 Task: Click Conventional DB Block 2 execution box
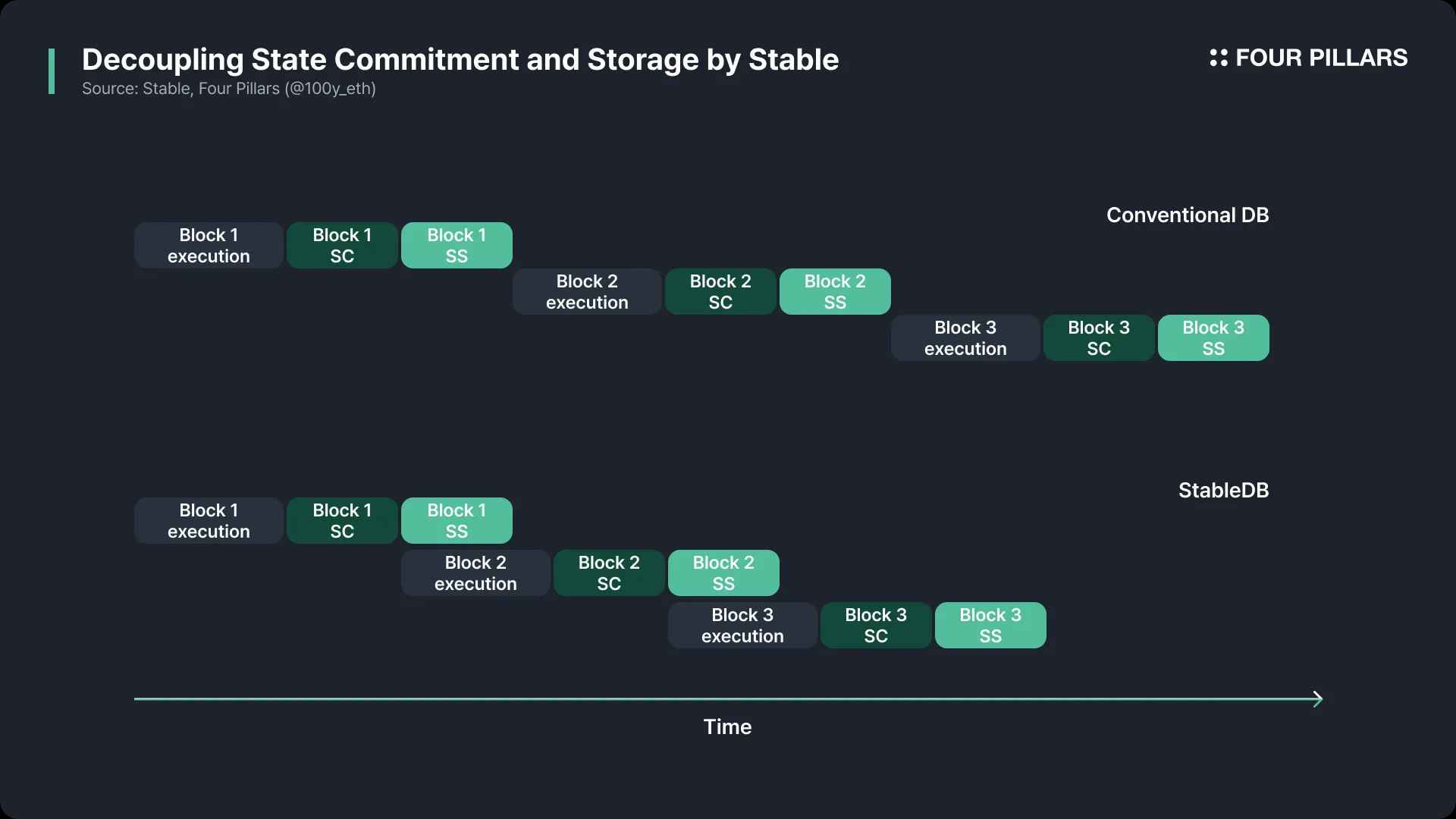587,291
